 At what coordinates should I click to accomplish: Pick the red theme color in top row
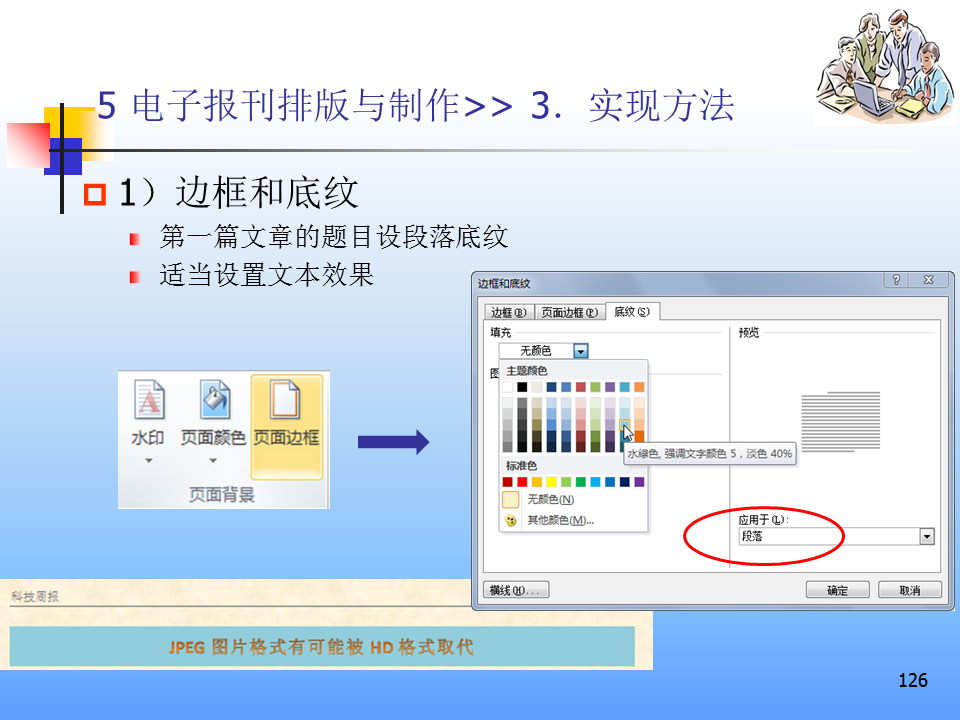[581, 387]
